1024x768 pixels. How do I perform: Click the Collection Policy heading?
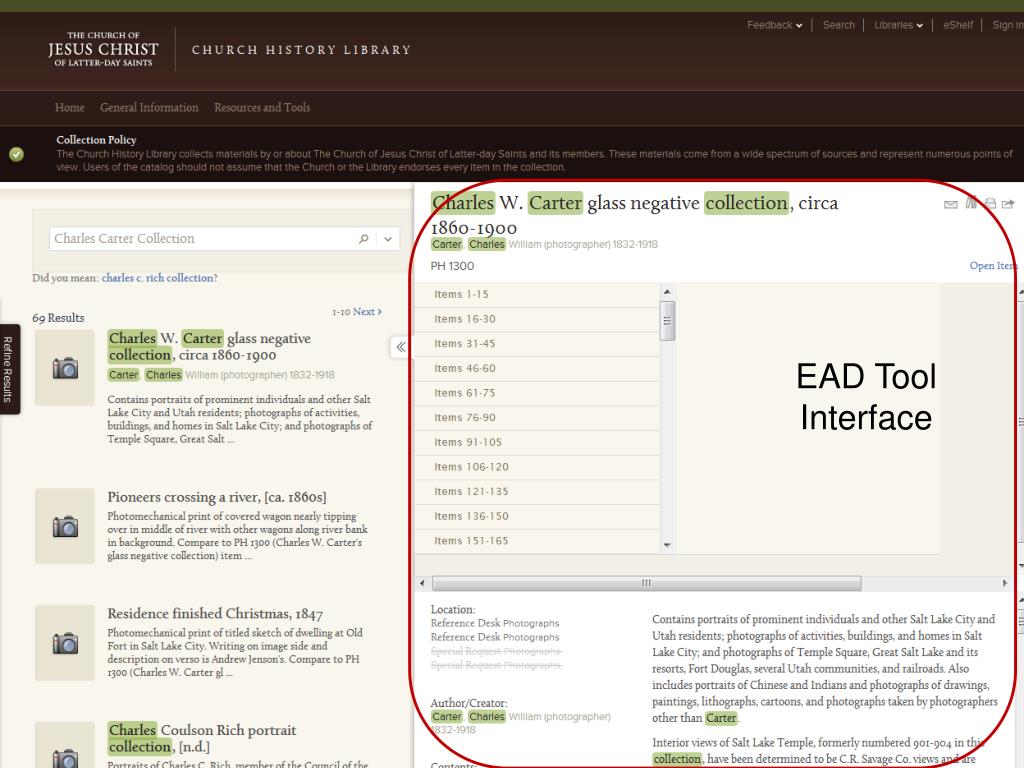tap(96, 140)
